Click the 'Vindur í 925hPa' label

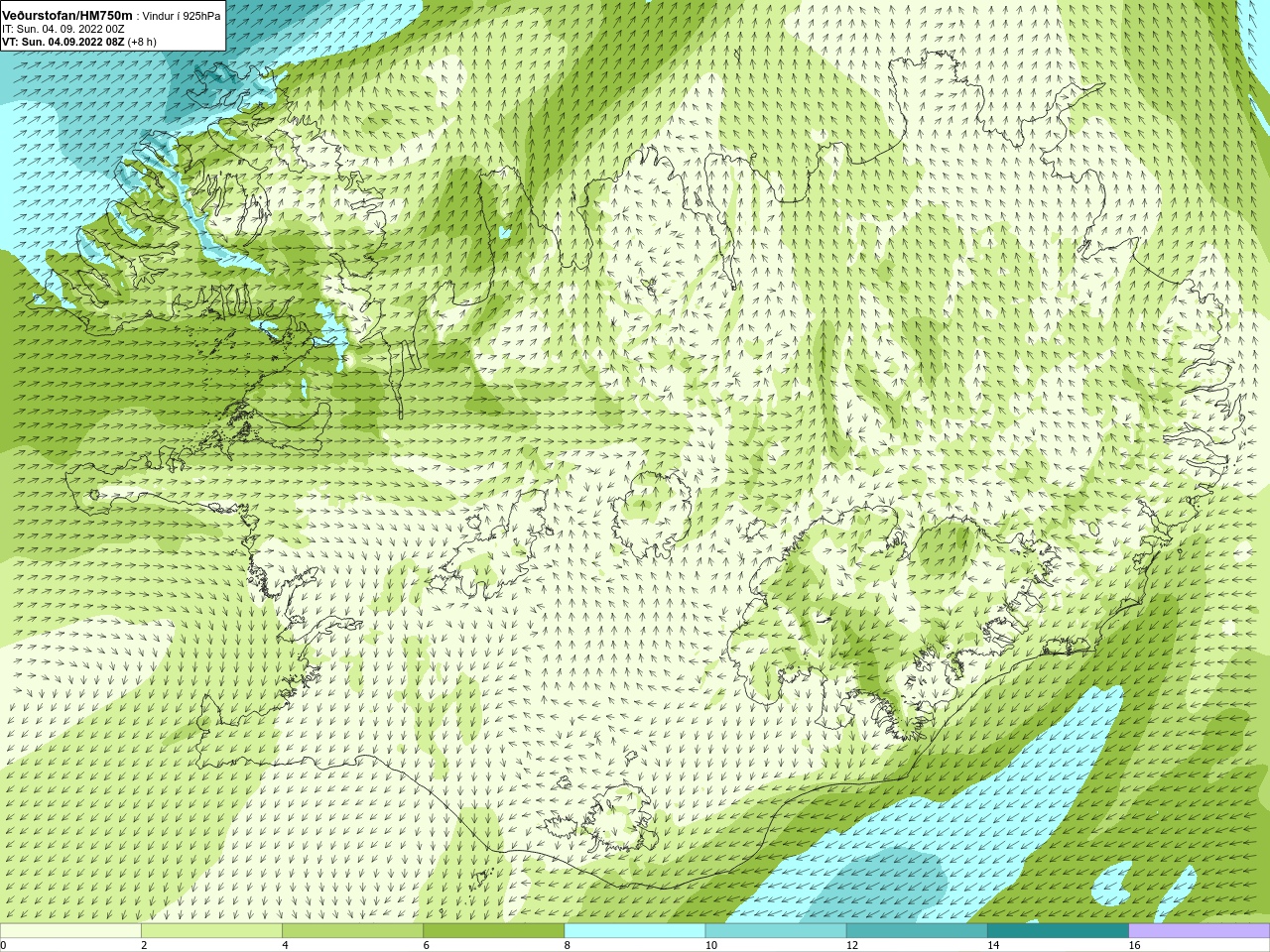(x=182, y=16)
